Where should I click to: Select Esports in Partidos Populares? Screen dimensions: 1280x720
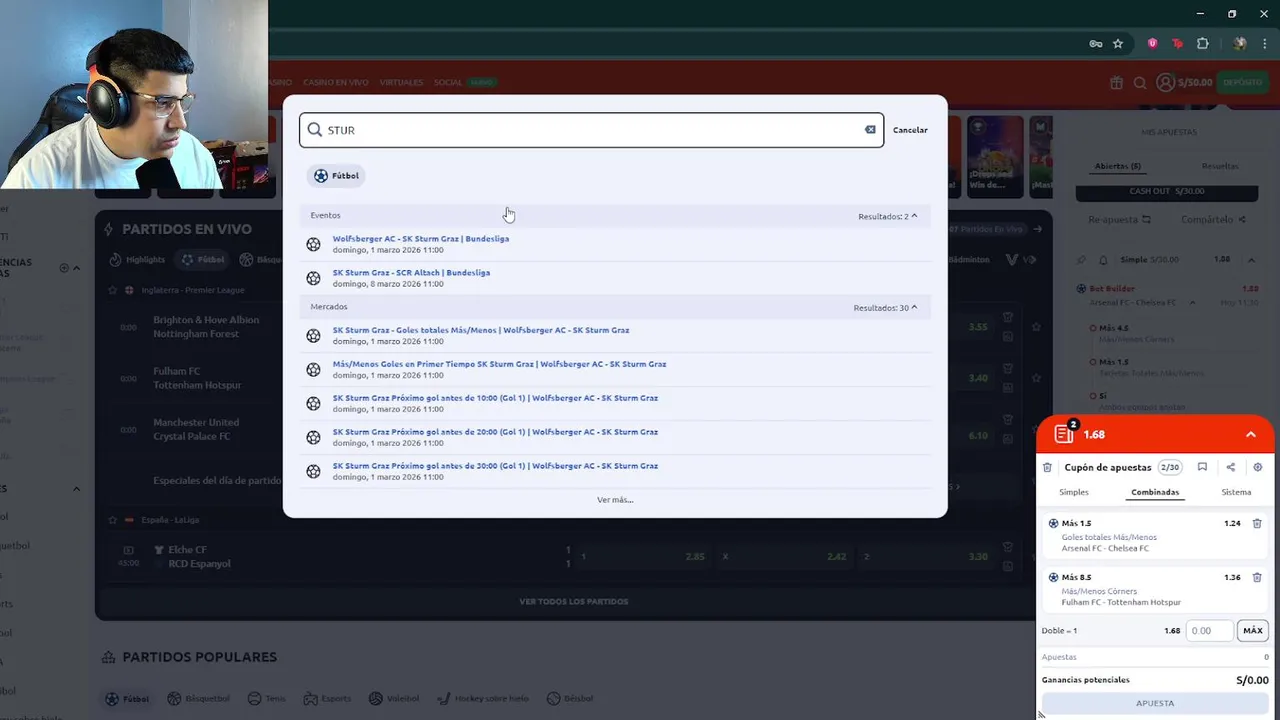328,699
